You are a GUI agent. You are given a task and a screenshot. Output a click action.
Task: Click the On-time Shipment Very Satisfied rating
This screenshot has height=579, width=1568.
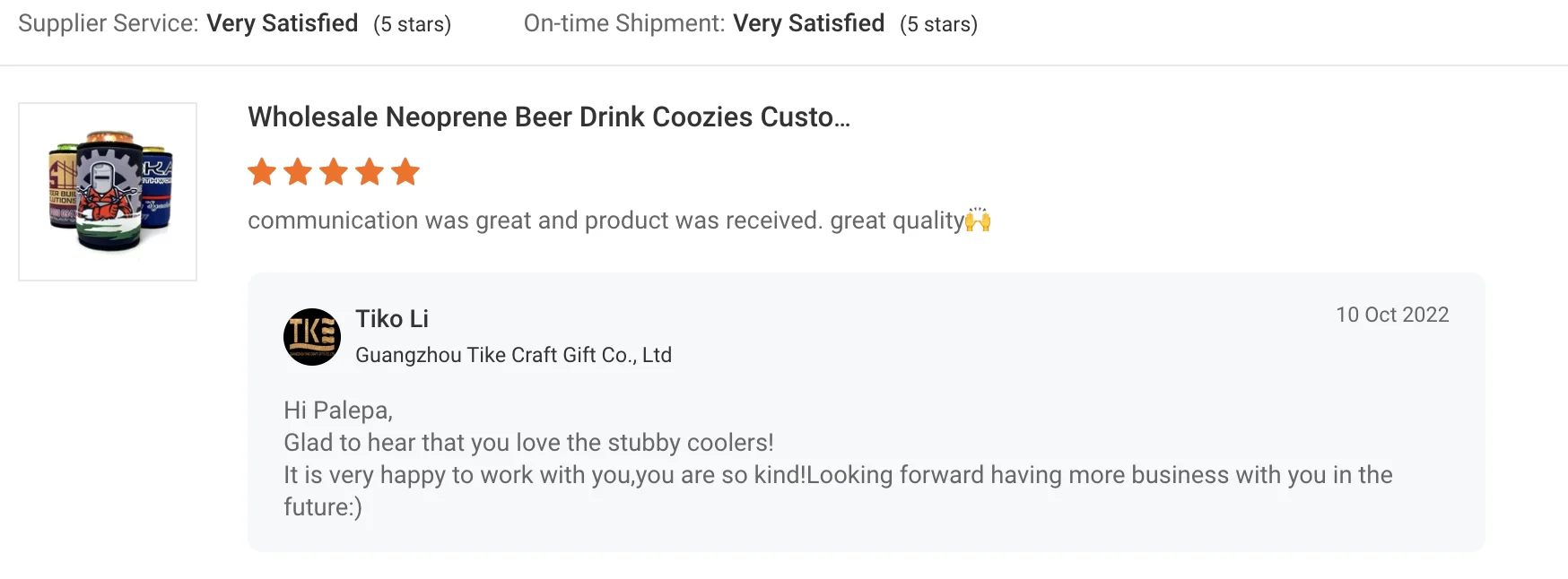808,23
